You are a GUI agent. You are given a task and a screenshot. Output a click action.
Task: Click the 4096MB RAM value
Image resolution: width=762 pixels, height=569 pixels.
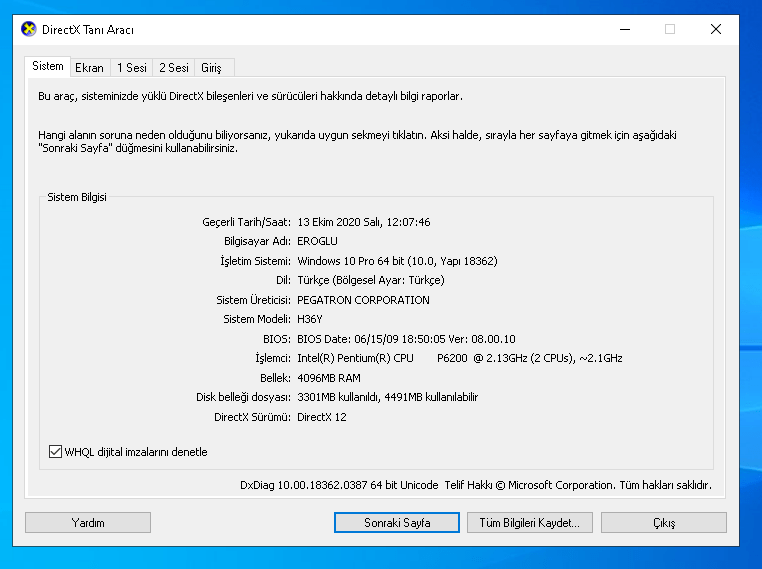pos(329,378)
